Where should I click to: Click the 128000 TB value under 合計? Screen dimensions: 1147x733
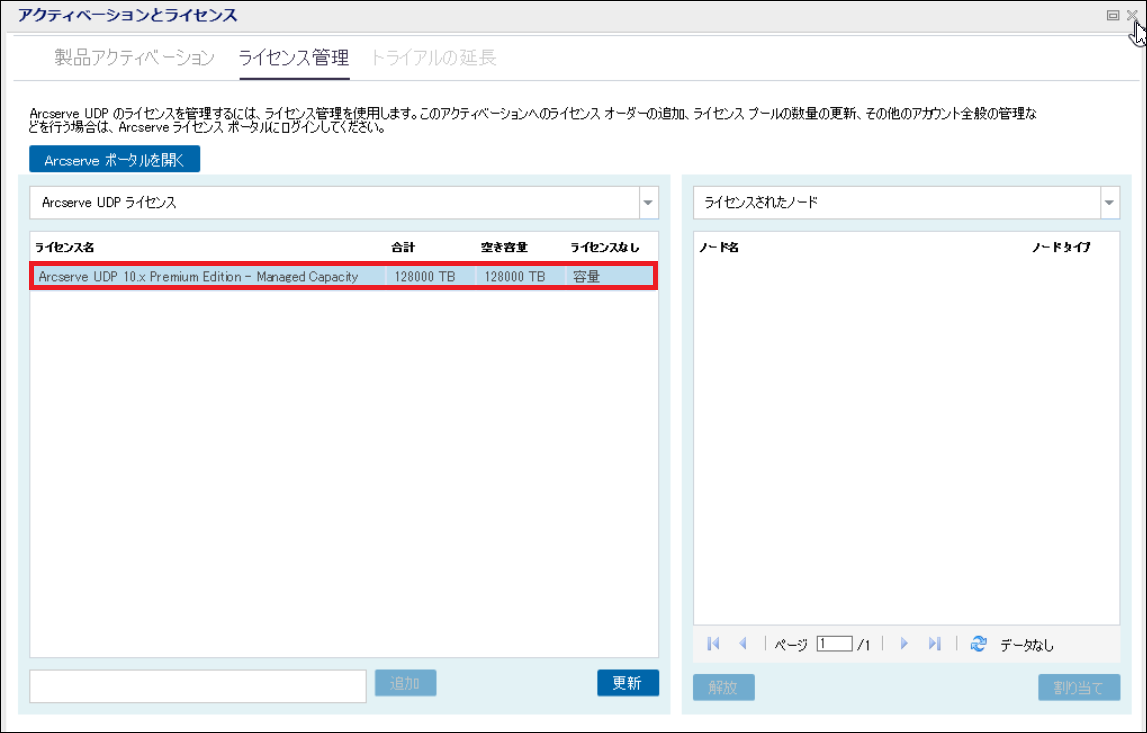tap(425, 277)
